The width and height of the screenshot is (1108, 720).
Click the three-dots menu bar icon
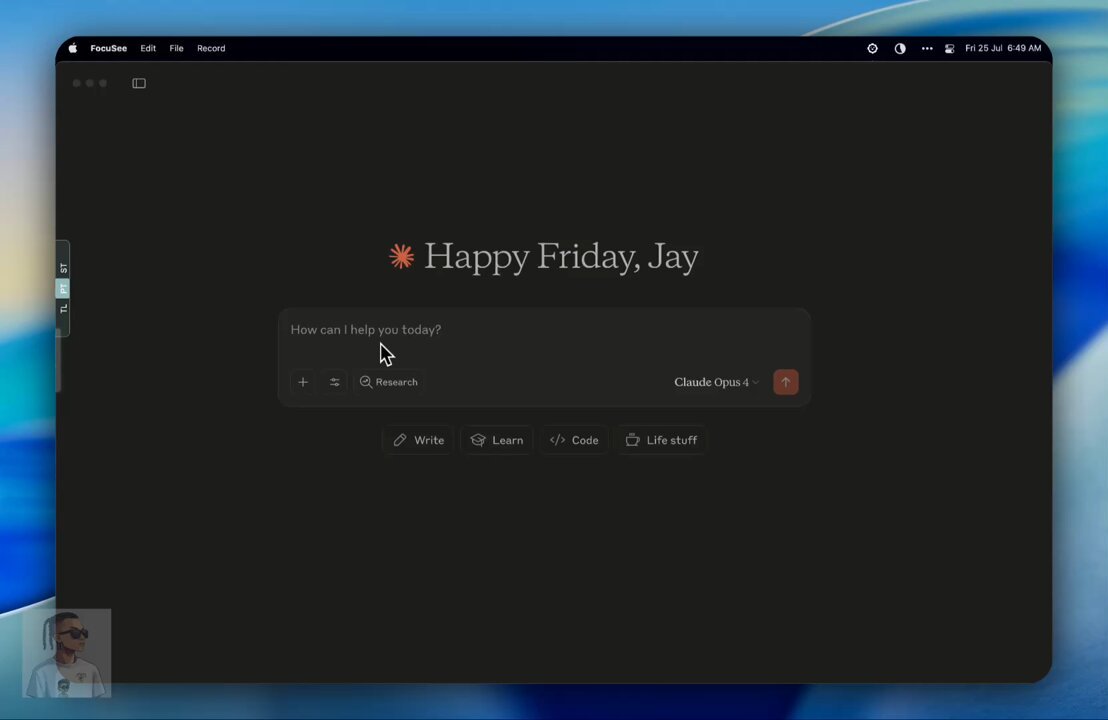[x=927, y=48]
